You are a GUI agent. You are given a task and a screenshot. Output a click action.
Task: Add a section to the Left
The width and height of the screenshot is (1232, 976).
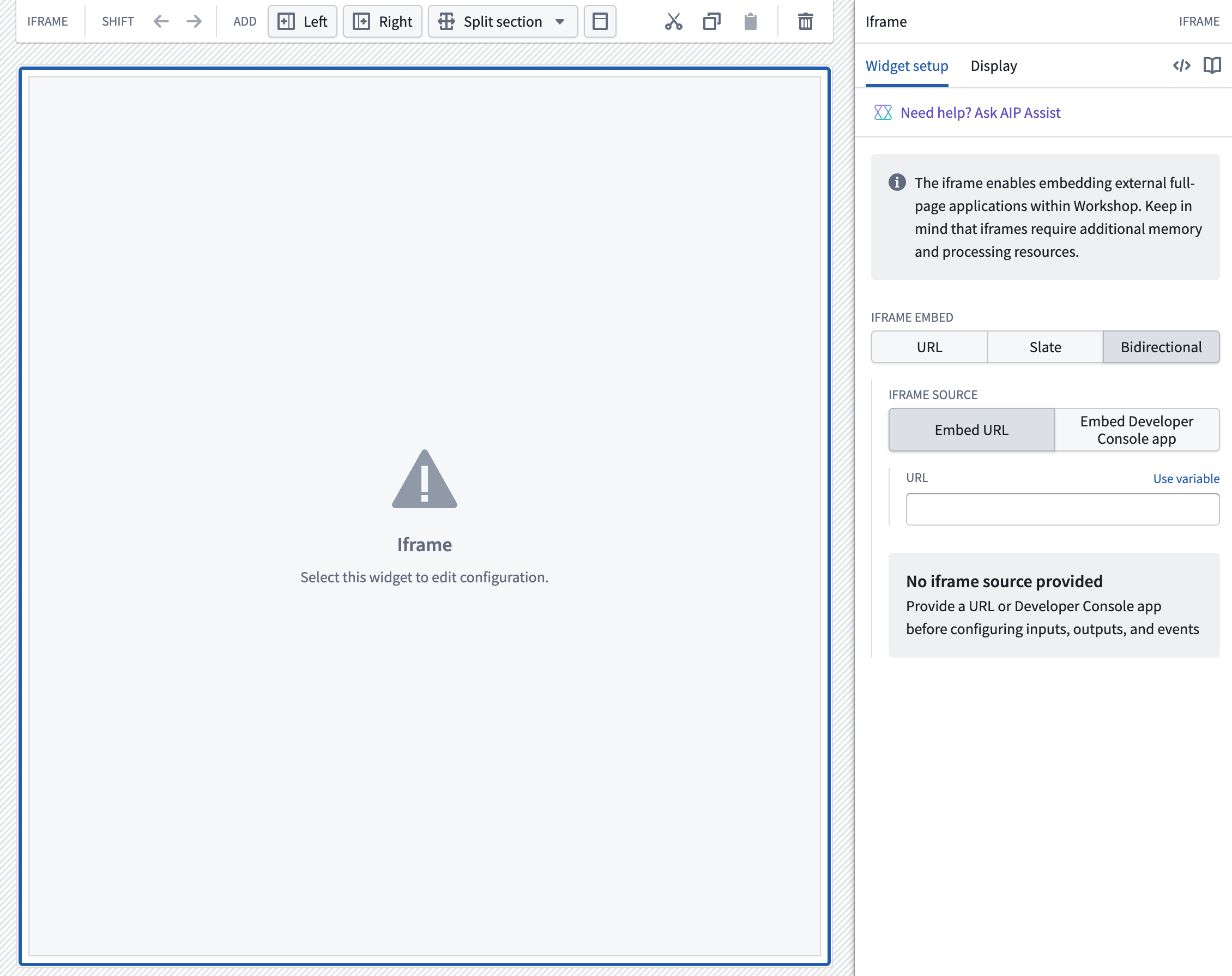[302, 21]
